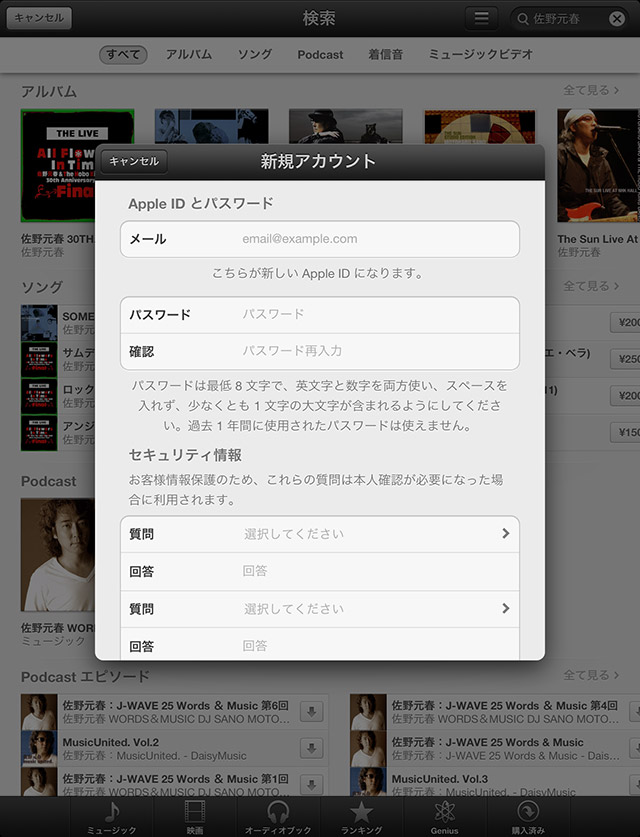Tap the search field containing 佐野元春
640x837 pixels.
click(570, 19)
